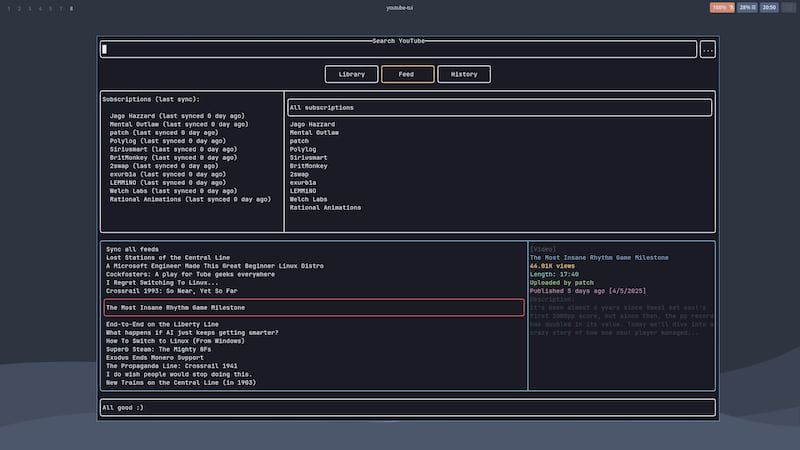Click the 20:50 clock in top bar

click(769, 7)
